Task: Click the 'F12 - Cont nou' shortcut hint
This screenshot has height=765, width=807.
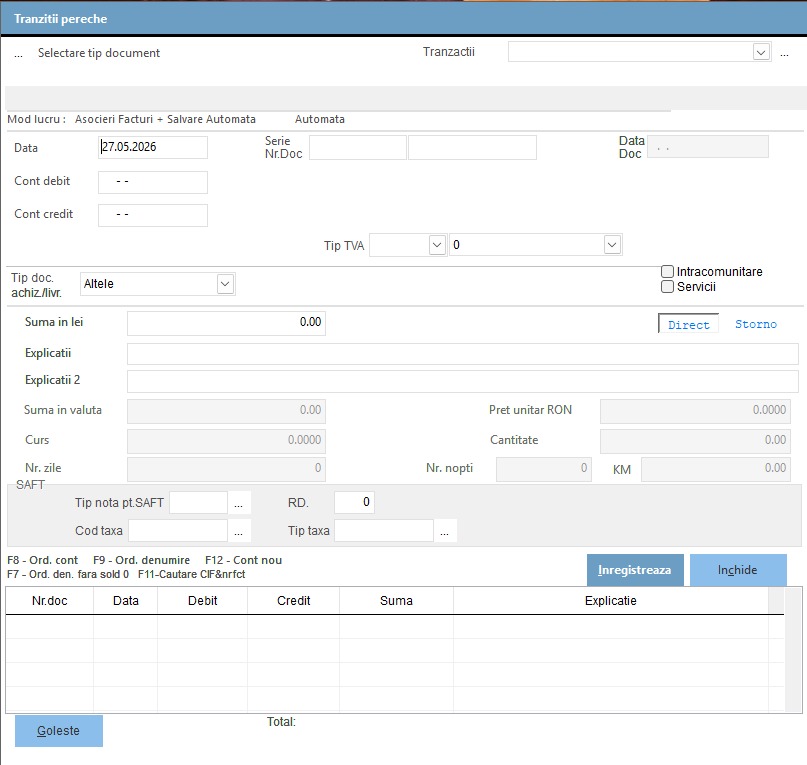Action: [243, 560]
